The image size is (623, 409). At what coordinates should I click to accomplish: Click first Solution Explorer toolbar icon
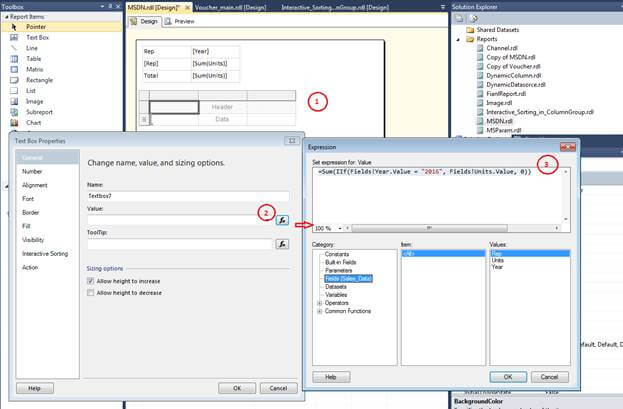(459, 18)
